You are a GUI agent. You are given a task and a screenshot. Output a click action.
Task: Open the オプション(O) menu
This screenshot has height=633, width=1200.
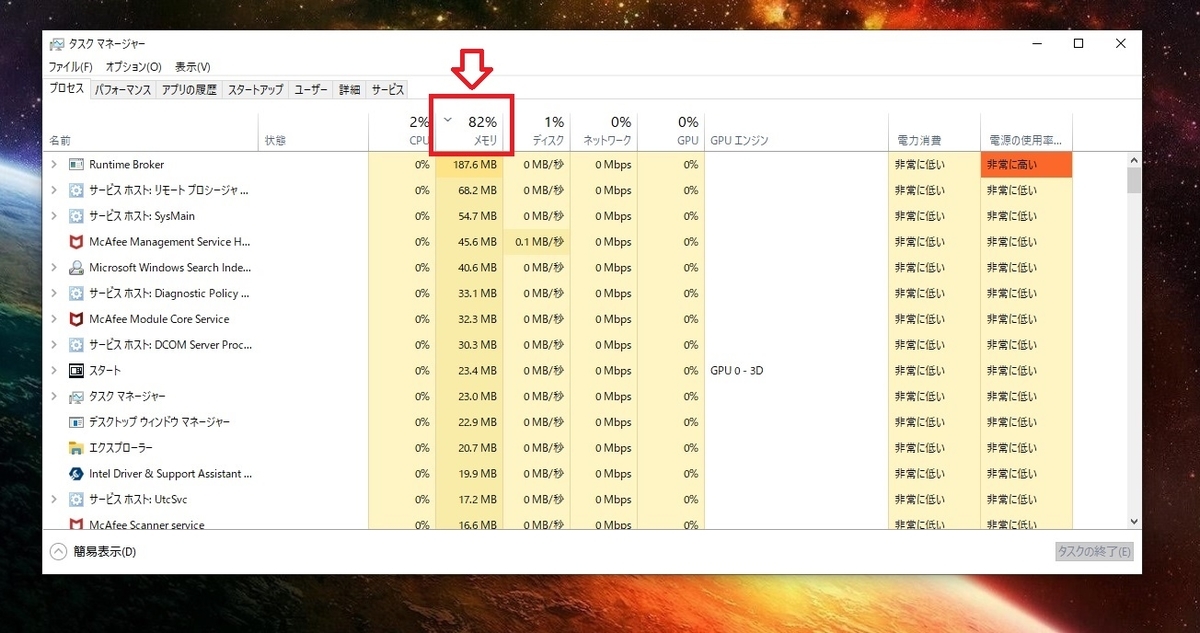coord(133,67)
